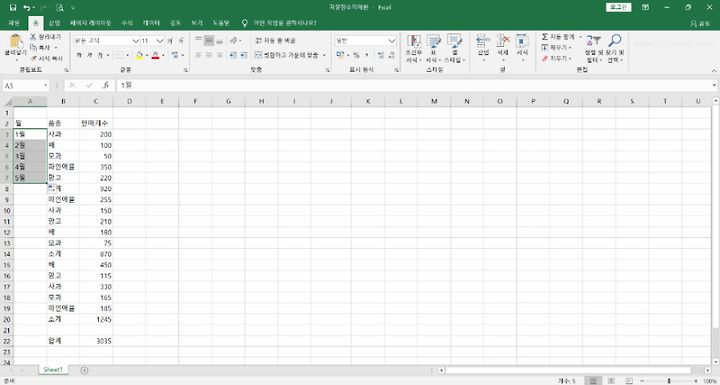The height and width of the screenshot is (385, 720).
Task: Click the Name Box showing A3
Action: click(25, 85)
